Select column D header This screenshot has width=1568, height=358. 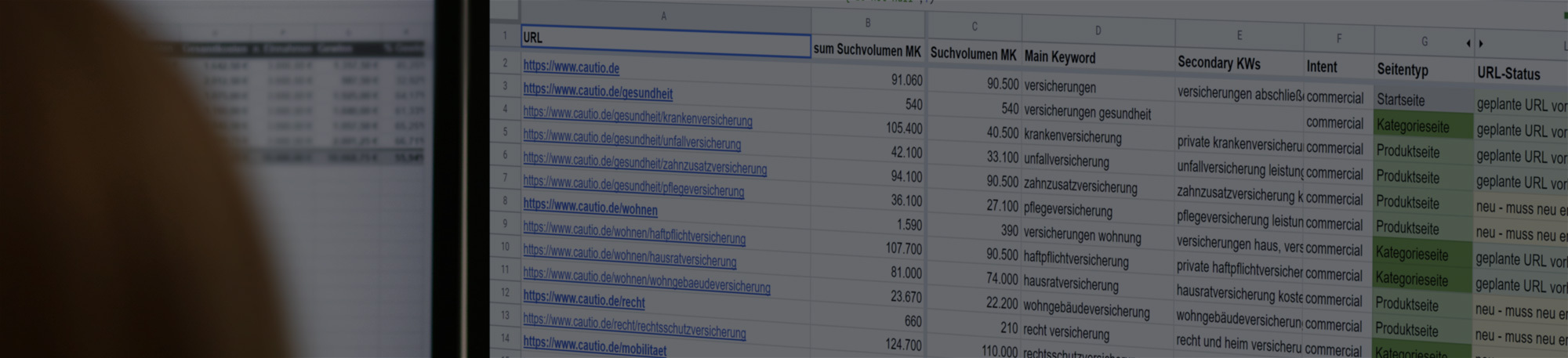tap(1098, 31)
